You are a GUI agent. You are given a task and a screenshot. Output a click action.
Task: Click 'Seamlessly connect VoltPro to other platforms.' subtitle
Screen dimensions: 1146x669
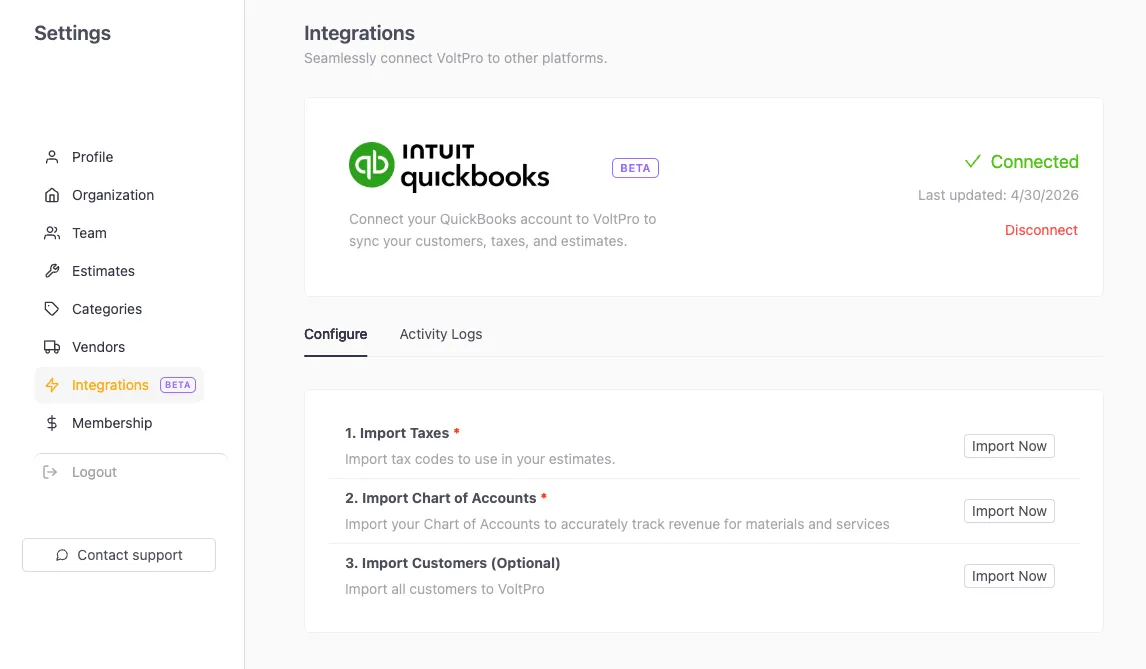pyautogui.click(x=455, y=58)
